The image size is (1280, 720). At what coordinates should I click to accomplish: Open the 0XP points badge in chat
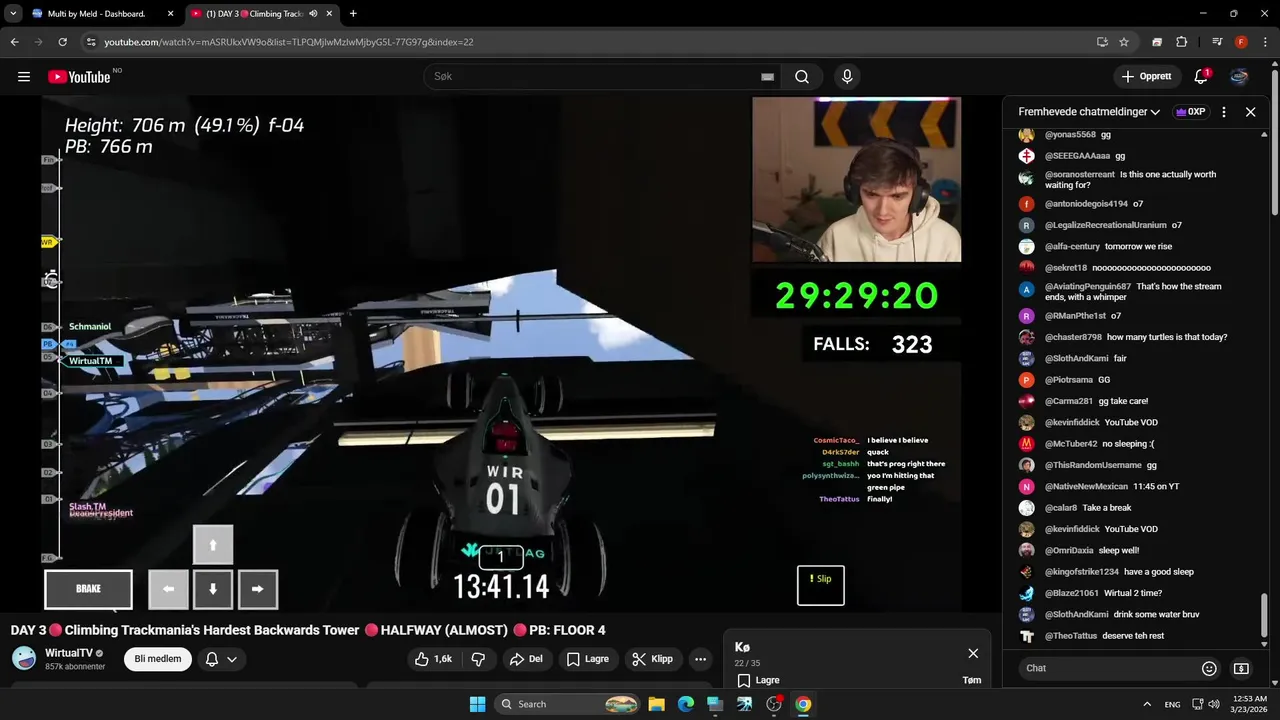(x=1190, y=112)
